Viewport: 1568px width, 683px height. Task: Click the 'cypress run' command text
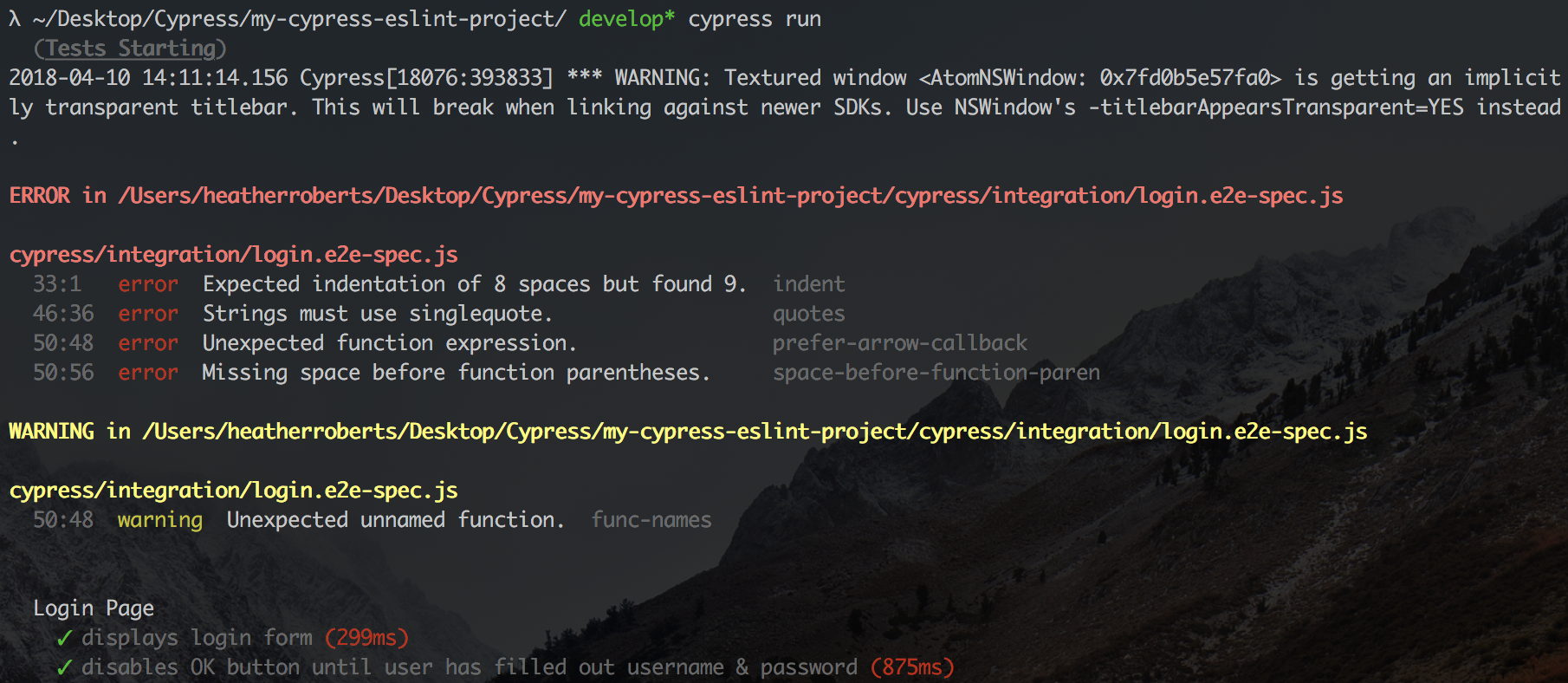[x=755, y=19]
